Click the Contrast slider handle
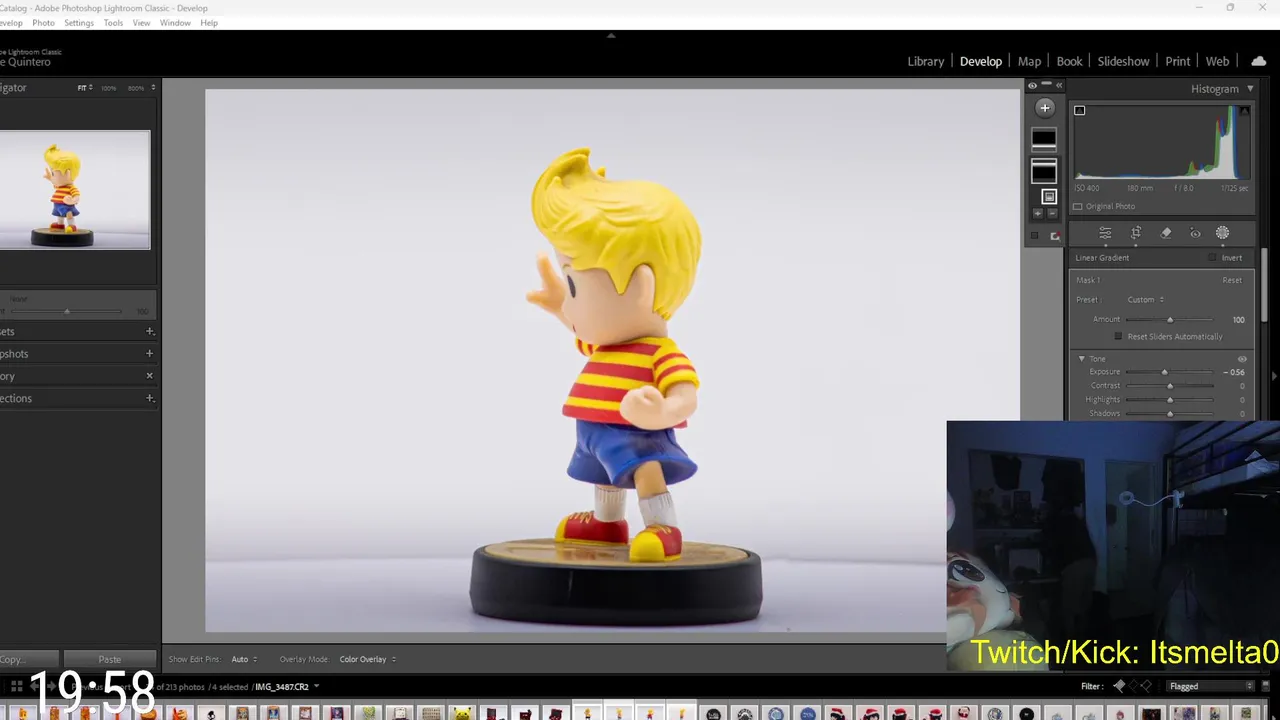 [x=1169, y=386]
